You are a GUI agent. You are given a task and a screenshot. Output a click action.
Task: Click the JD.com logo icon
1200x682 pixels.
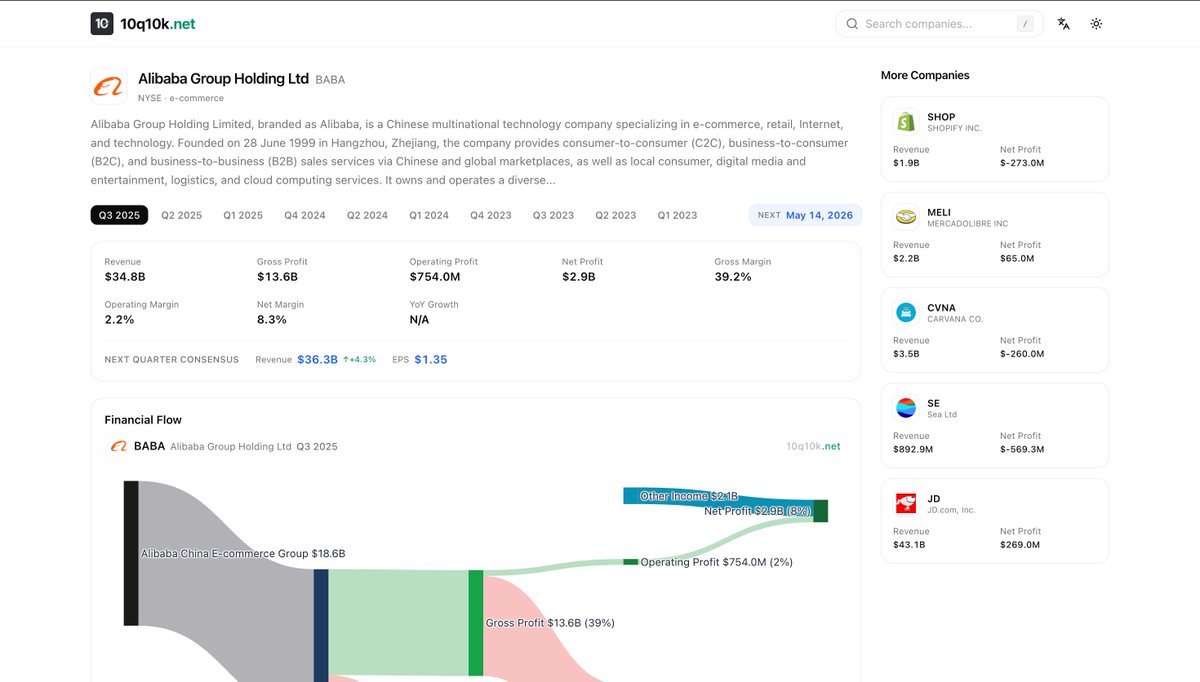tap(906, 504)
